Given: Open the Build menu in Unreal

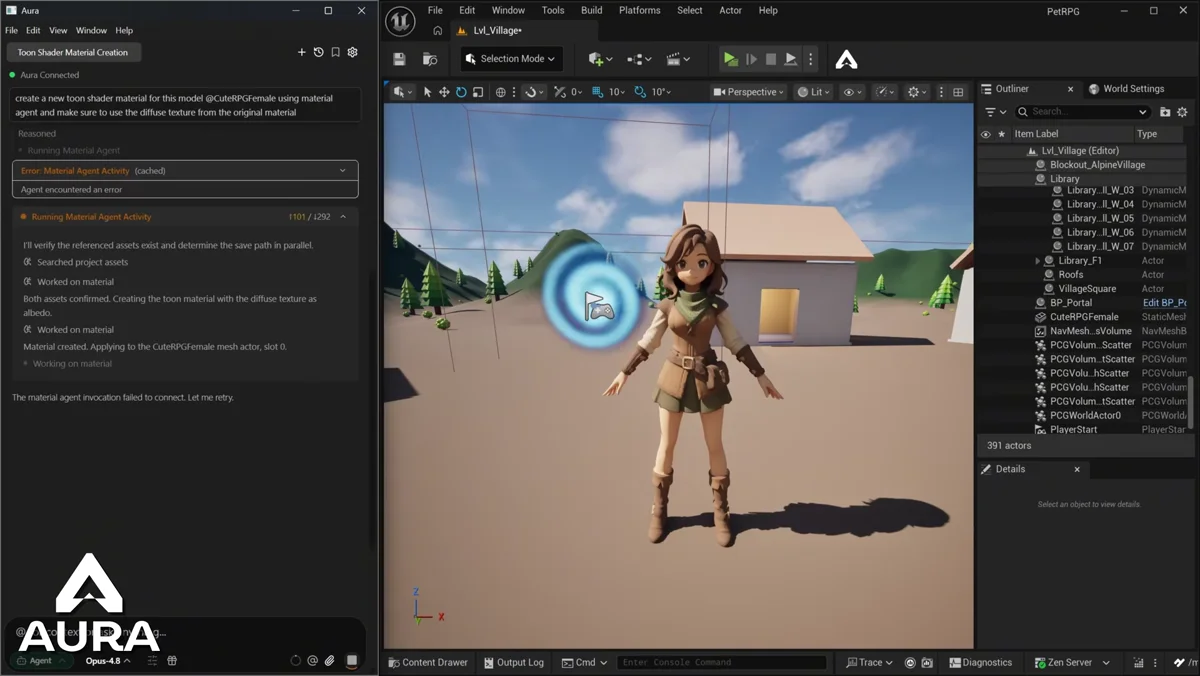Looking at the screenshot, I should [592, 10].
